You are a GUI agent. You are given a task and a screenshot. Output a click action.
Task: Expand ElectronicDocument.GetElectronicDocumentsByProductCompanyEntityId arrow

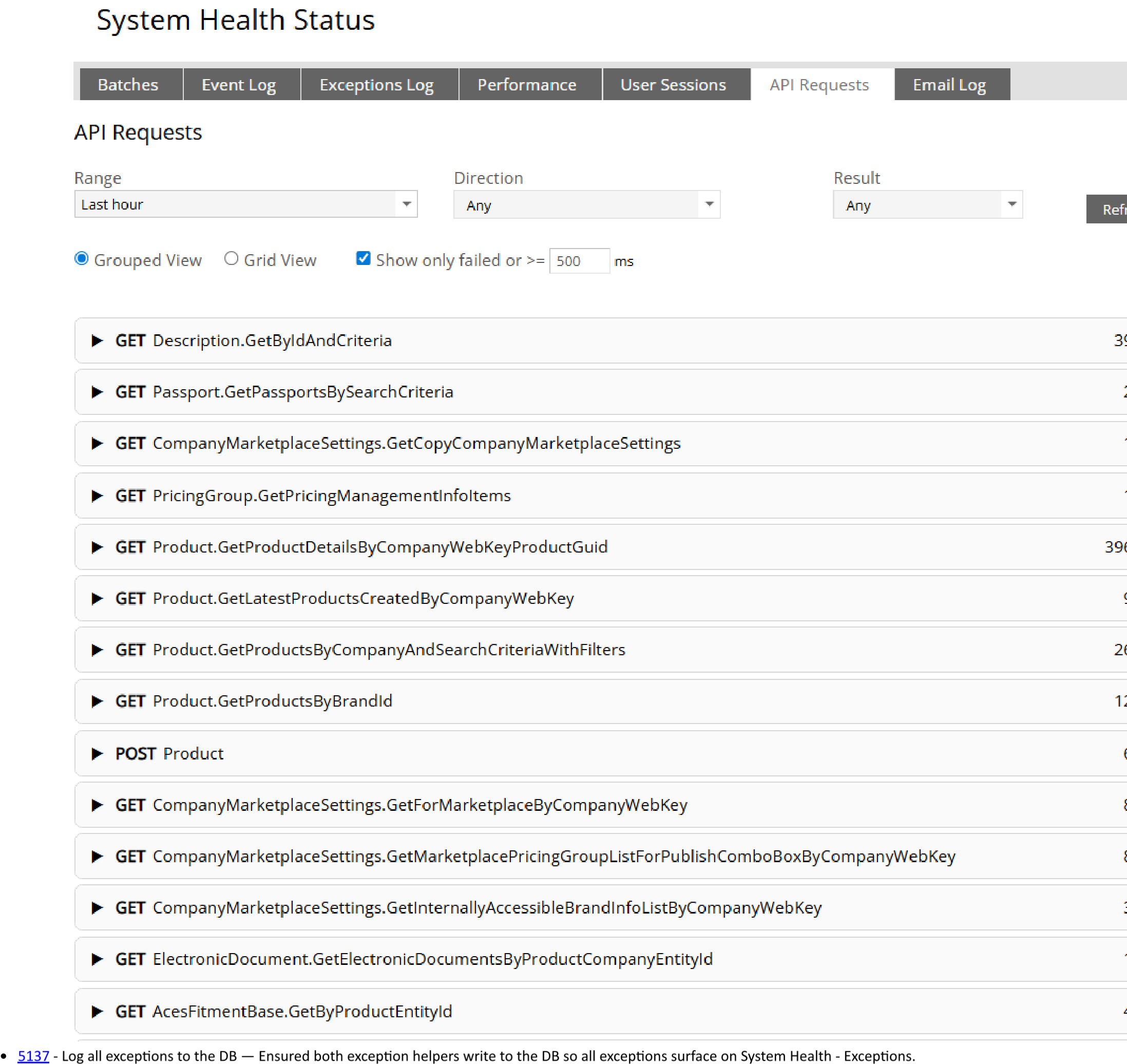click(x=97, y=960)
